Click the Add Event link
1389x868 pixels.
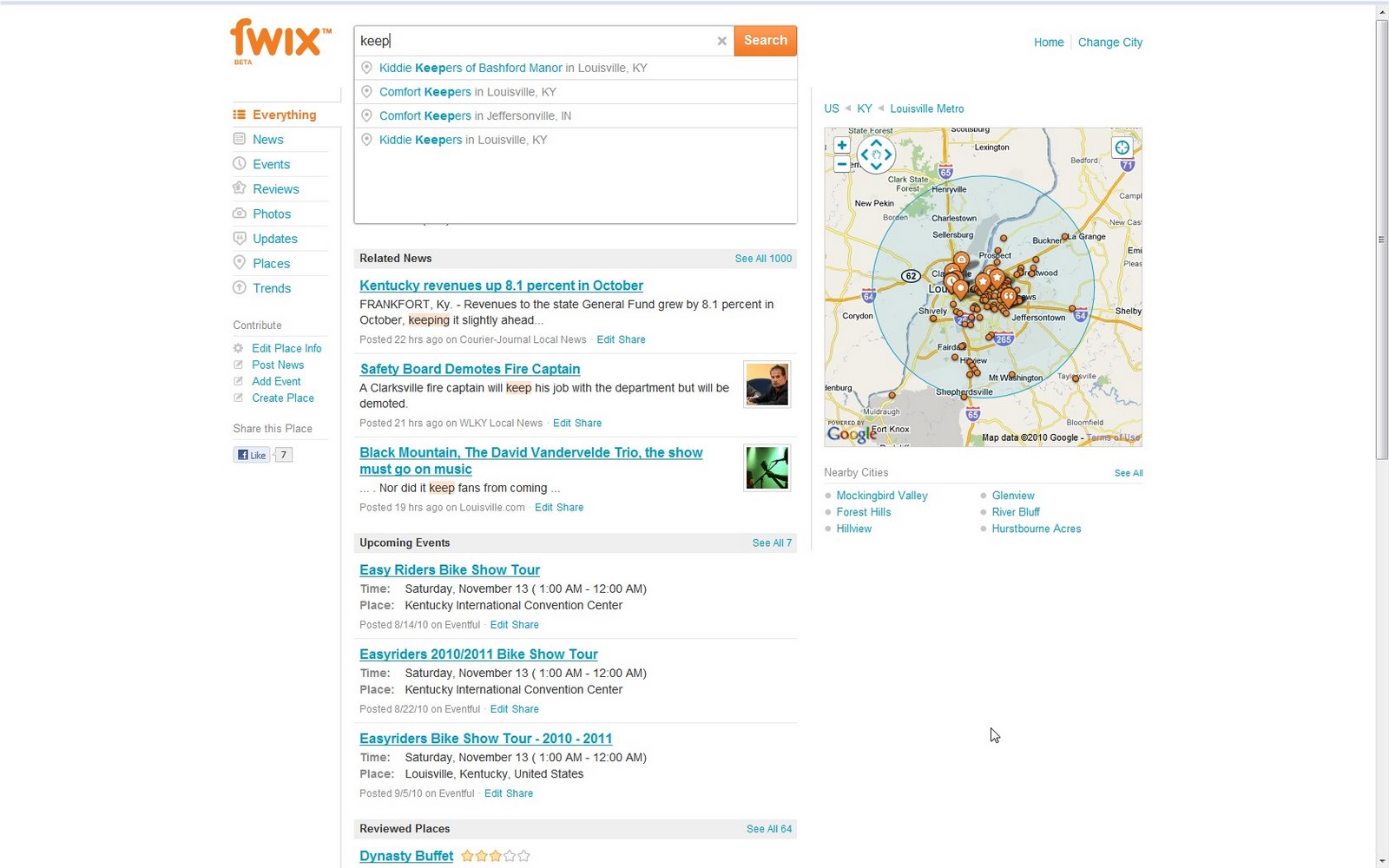276,381
